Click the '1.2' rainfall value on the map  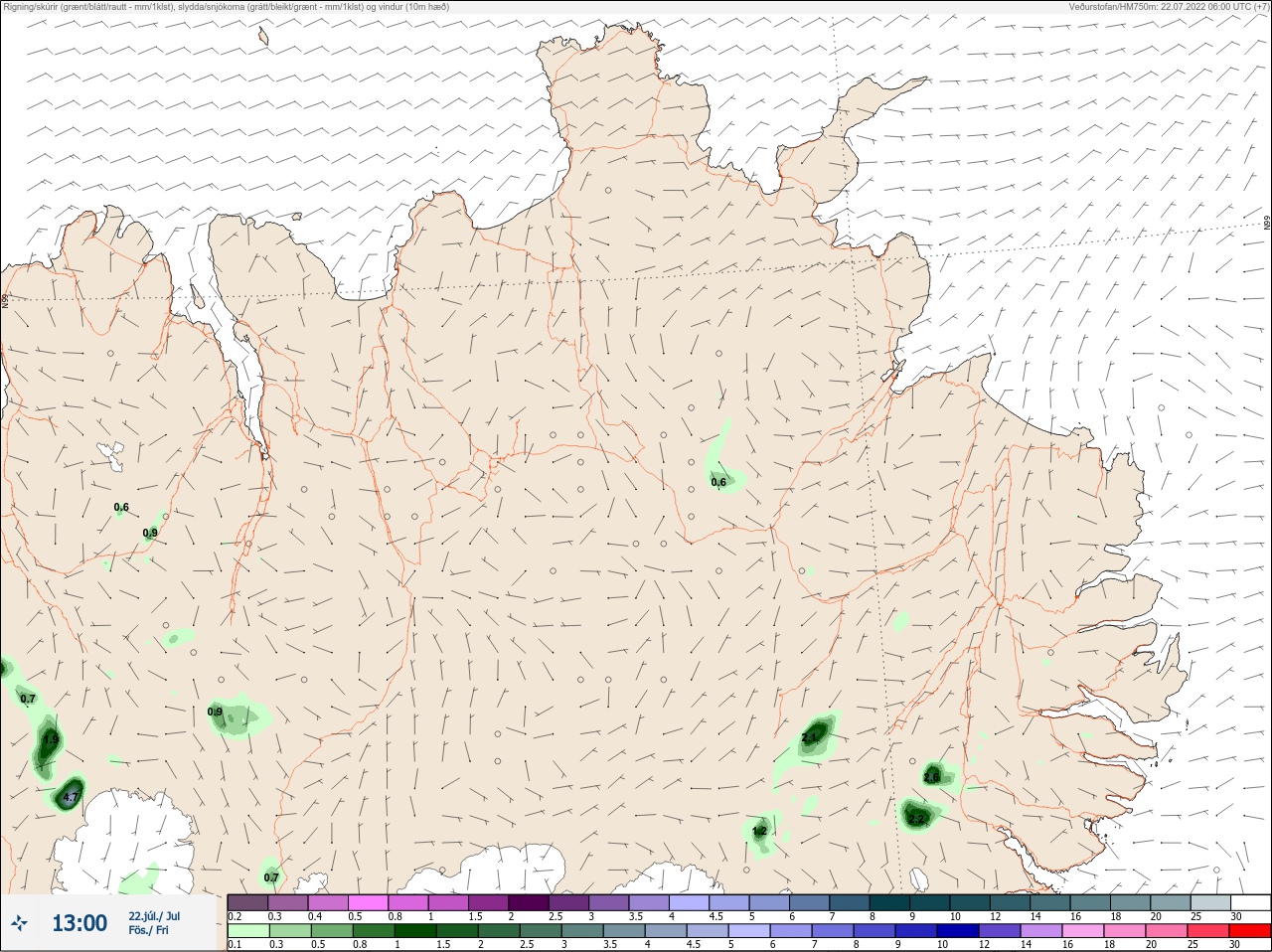coord(759,831)
